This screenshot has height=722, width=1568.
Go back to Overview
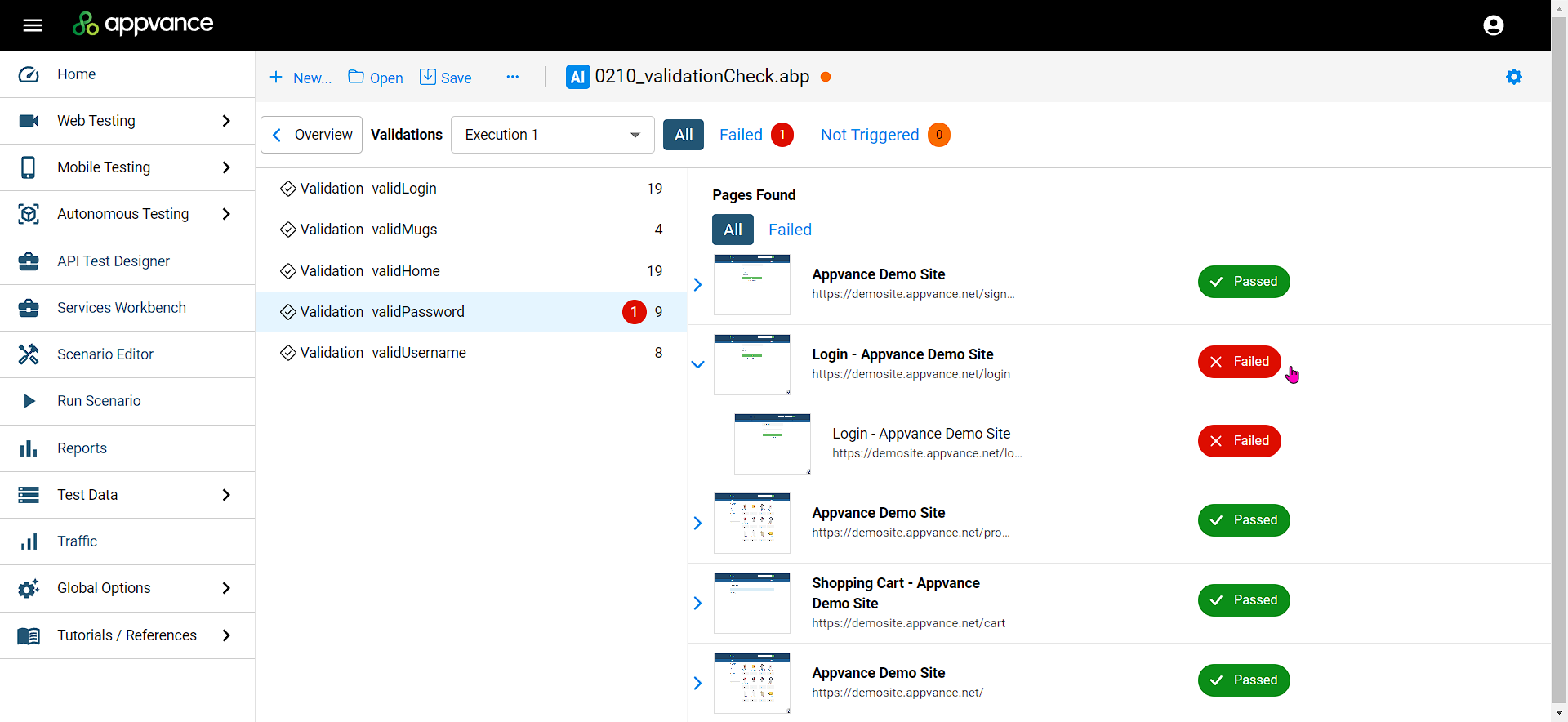click(x=311, y=135)
